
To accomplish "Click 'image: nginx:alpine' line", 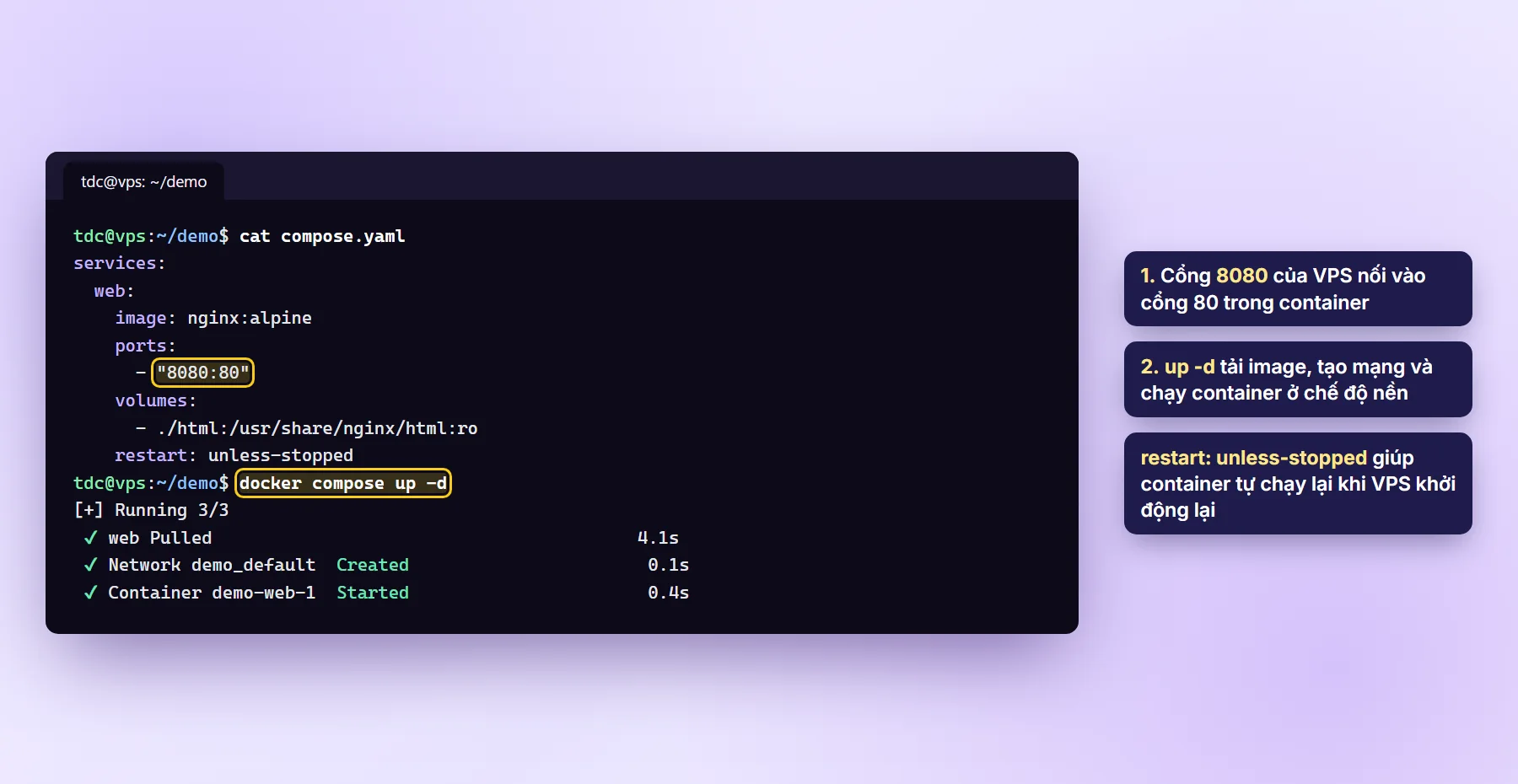I will pyautogui.click(x=213, y=318).
